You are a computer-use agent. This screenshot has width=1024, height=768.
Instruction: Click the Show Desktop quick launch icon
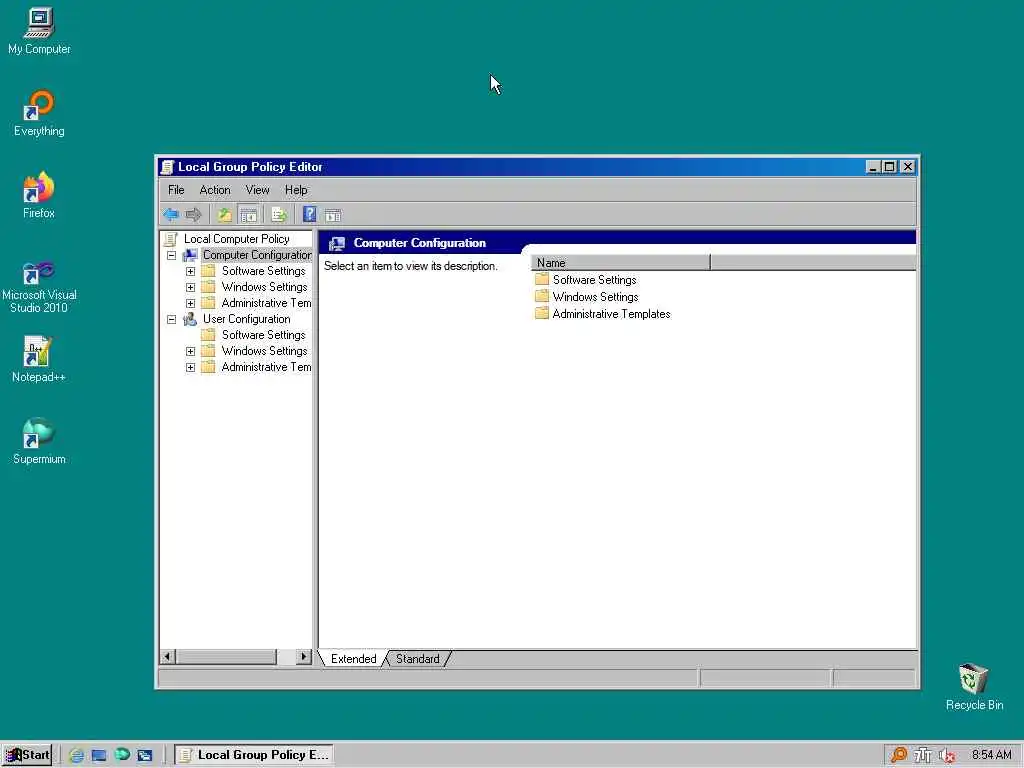99,755
